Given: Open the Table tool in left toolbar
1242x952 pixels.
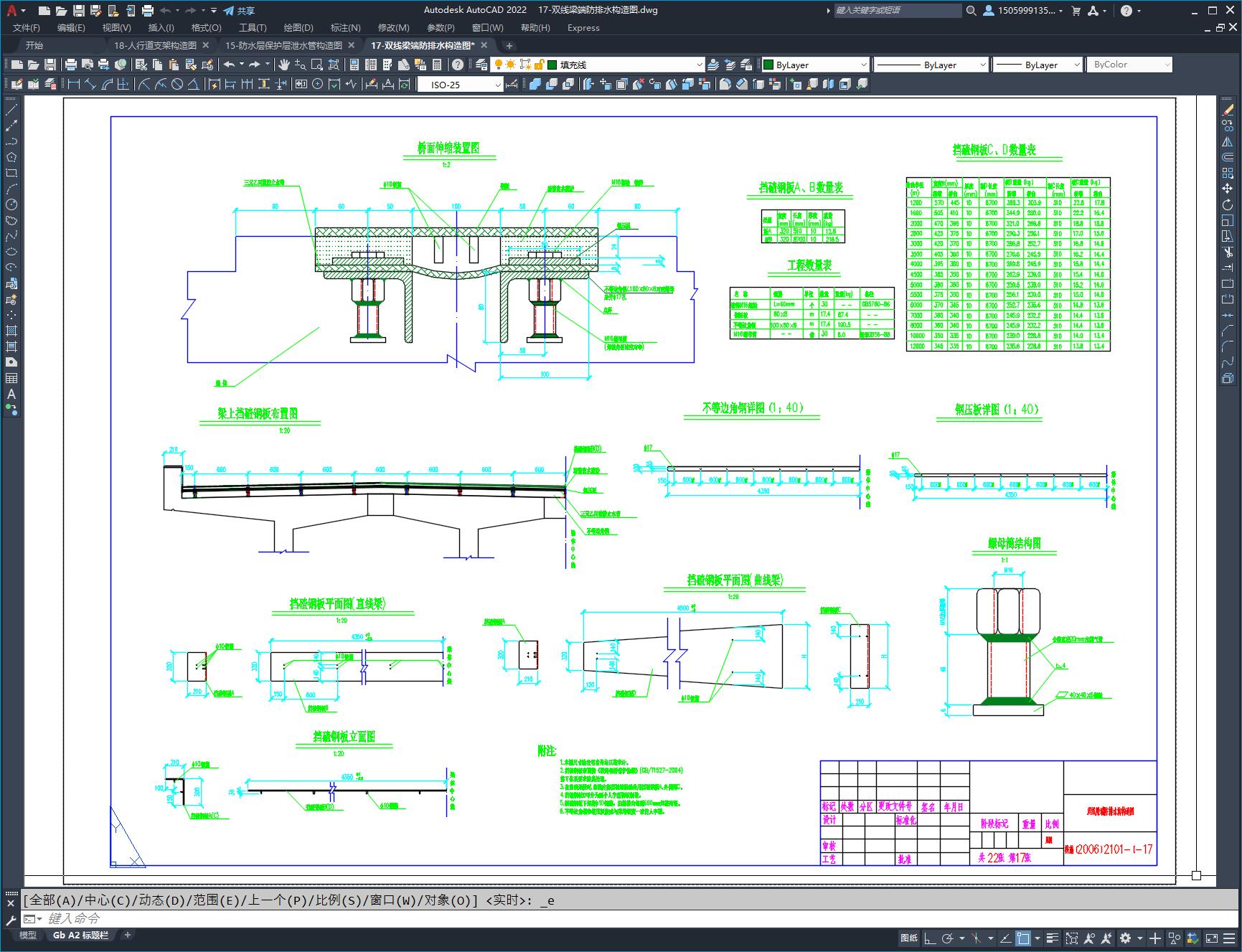Looking at the screenshot, I should [11, 378].
